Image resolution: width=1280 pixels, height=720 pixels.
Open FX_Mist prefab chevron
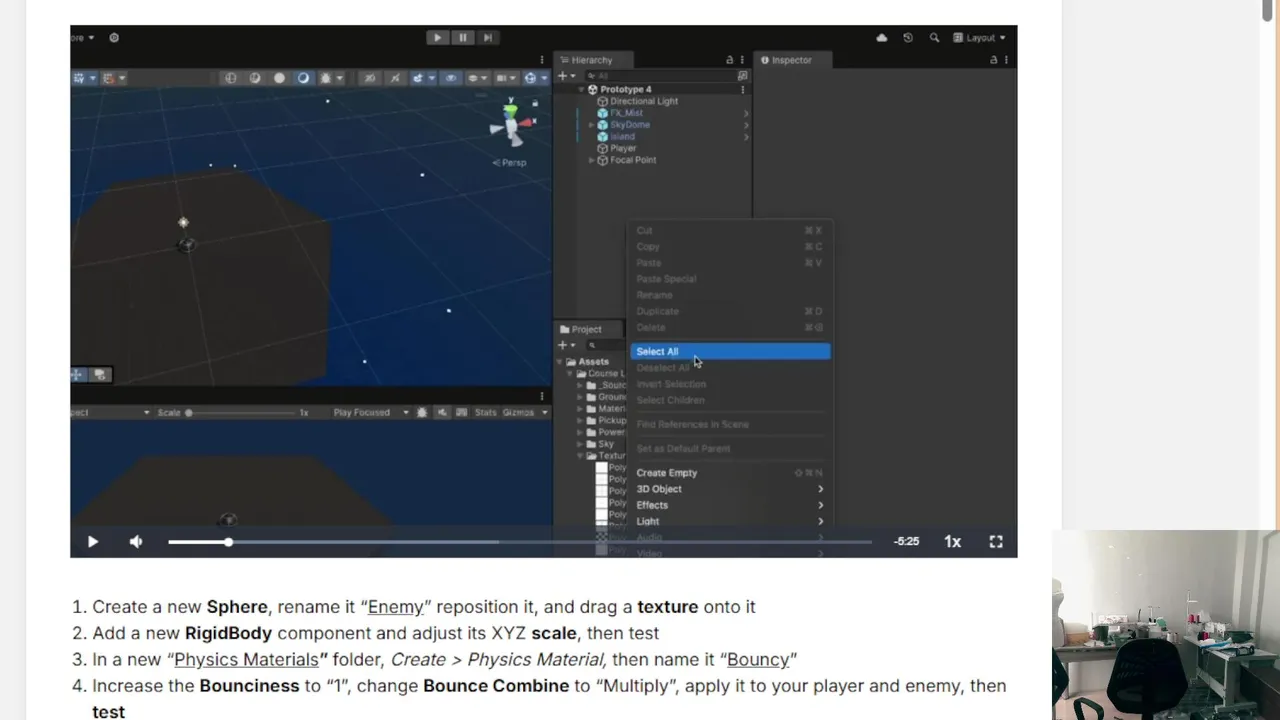tap(746, 113)
